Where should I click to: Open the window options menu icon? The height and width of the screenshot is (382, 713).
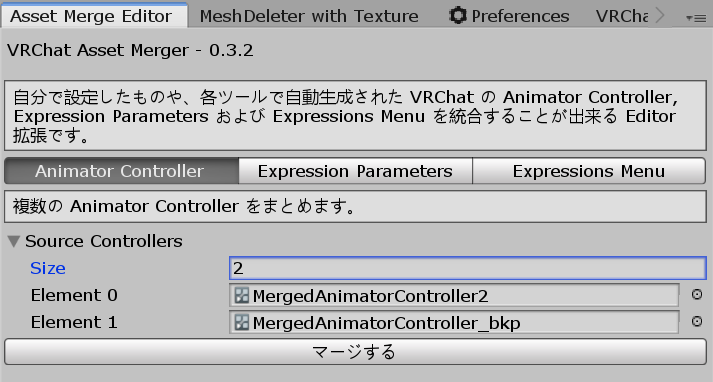pyautogui.click(x=696, y=18)
